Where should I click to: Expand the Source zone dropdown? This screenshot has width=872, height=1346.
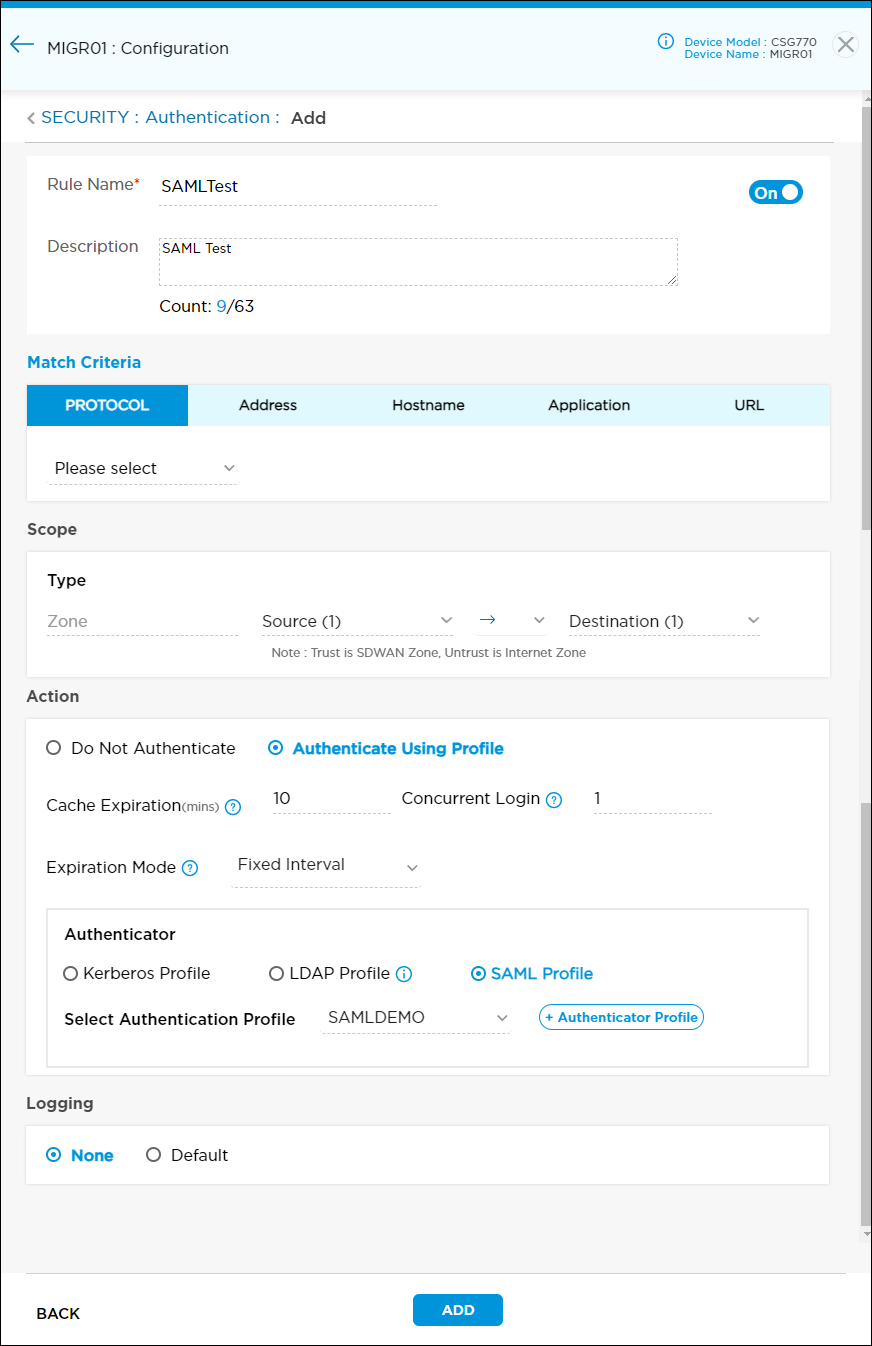(357, 621)
